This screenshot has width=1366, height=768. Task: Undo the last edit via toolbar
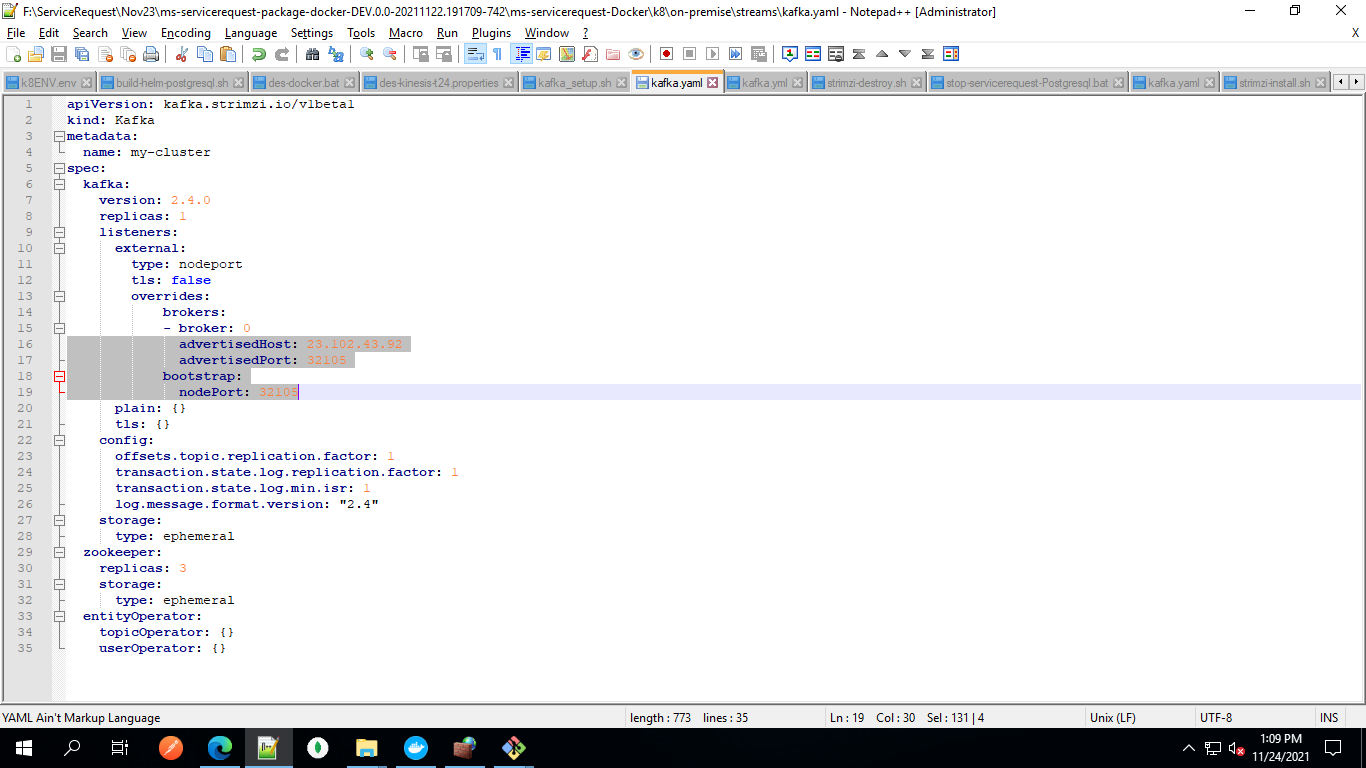click(x=259, y=54)
